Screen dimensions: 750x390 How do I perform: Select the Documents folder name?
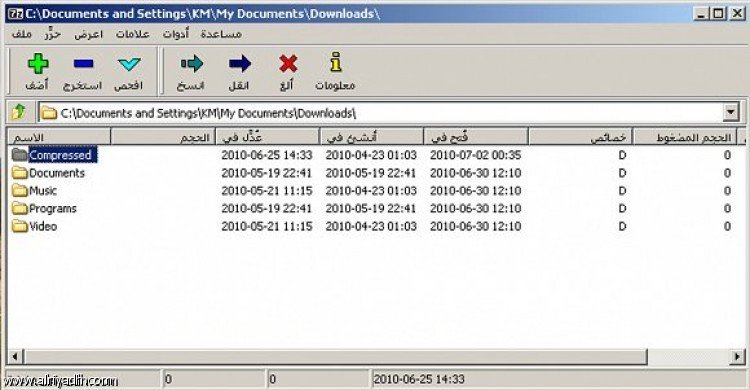[x=57, y=173]
